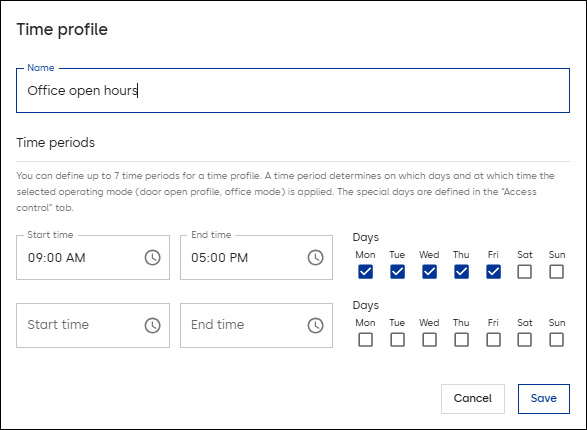
Task: Click the empty second End time field
Action: point(256,325)
